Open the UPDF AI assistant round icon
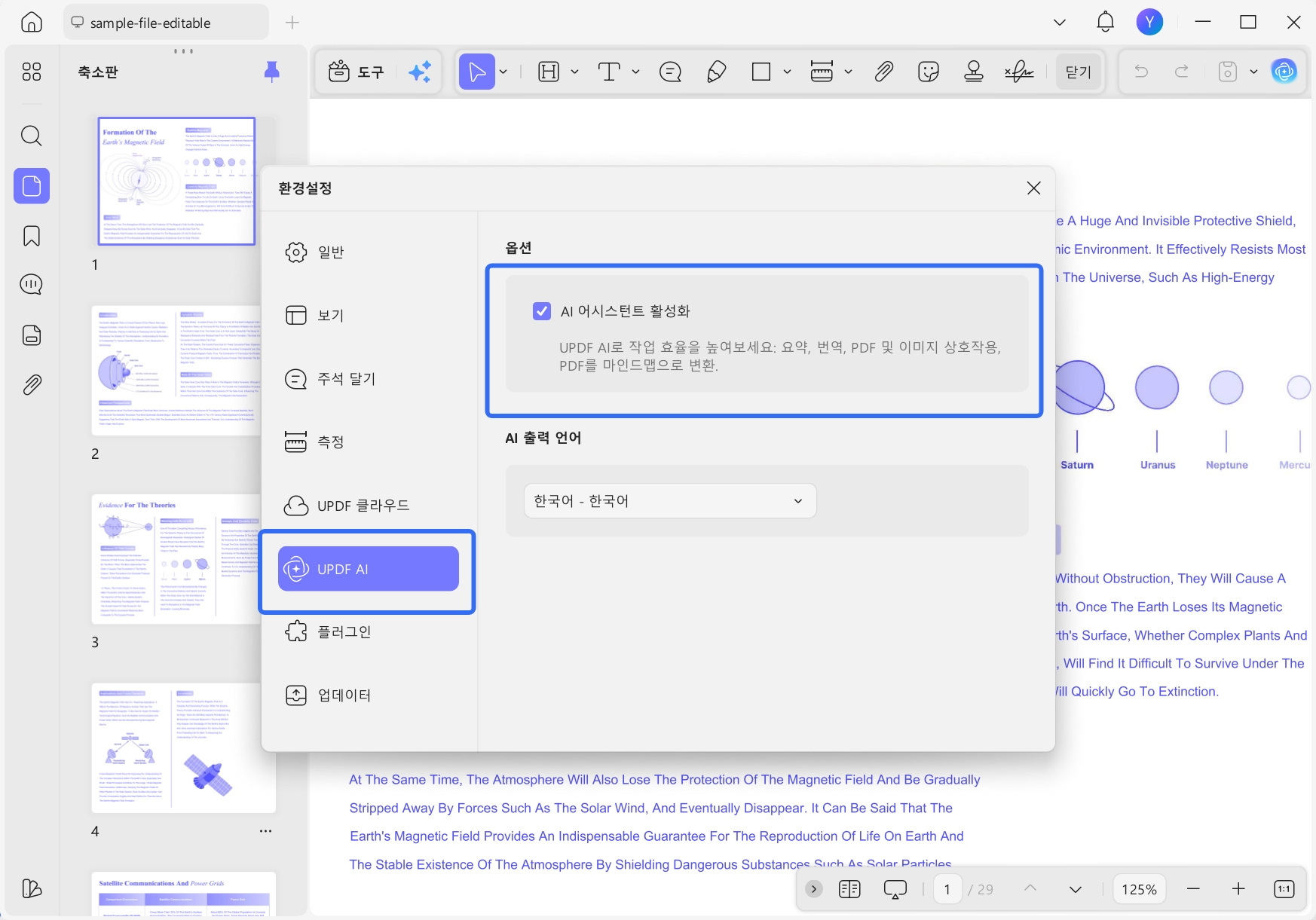Screen dimensions: 1316x920 (x=1284, y=72)
